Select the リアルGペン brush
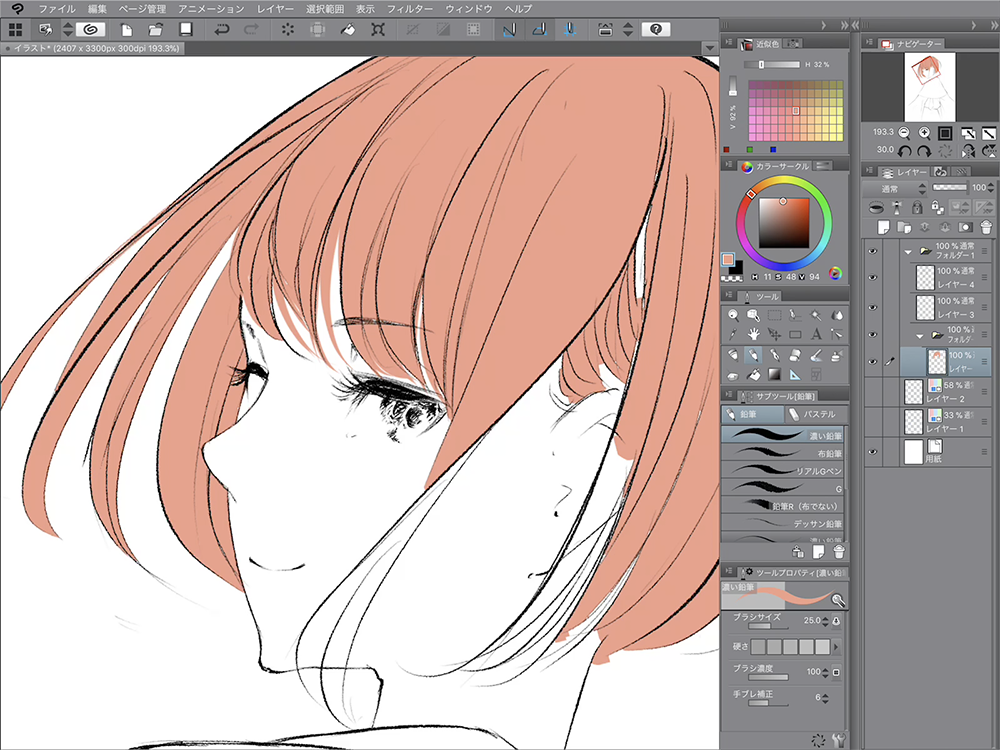The height and width of the screenshot is (750, 1000). point(783,471)
